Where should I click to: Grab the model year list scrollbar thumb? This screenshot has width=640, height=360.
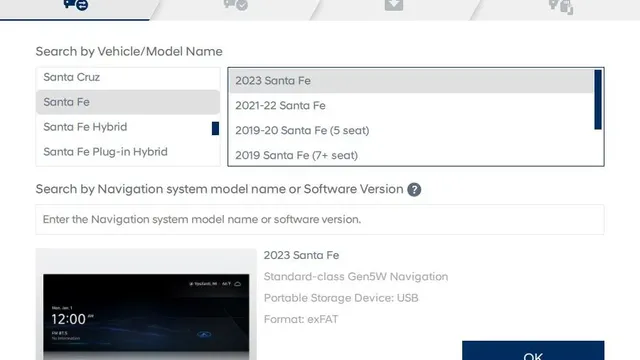(x=598, y=100)
